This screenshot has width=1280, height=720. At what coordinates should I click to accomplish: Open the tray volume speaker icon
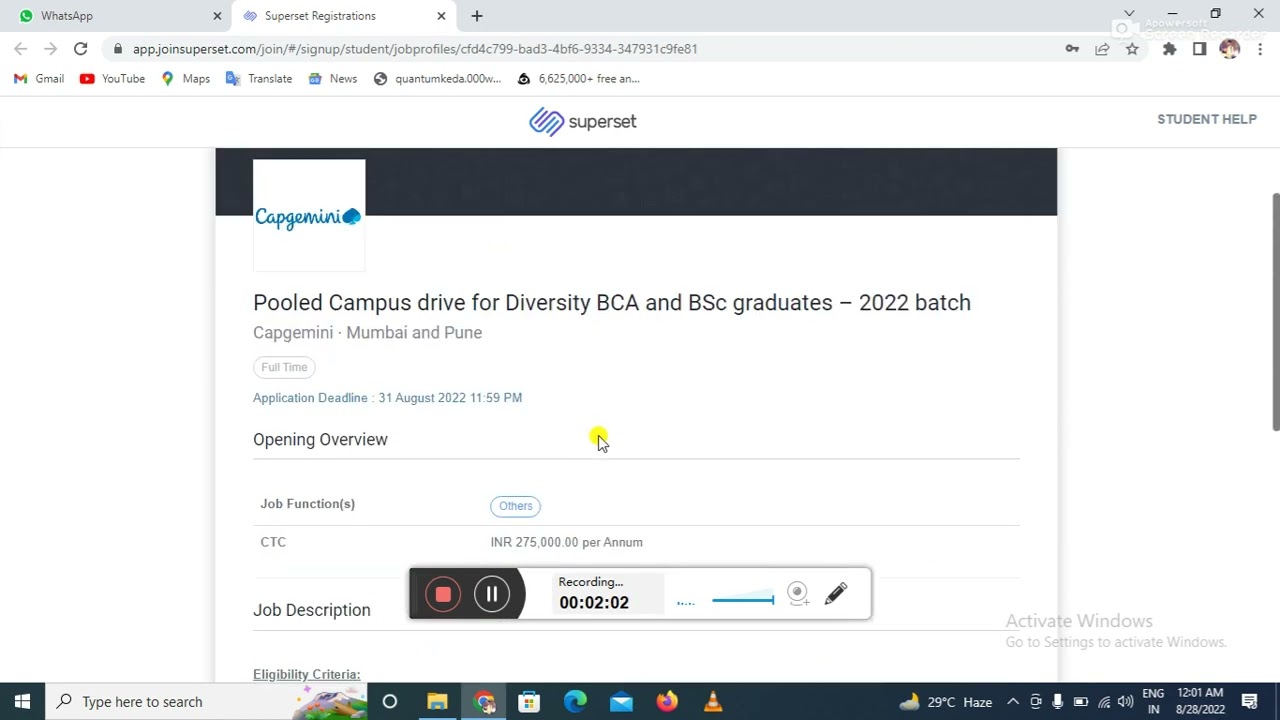coord(1126,702)
